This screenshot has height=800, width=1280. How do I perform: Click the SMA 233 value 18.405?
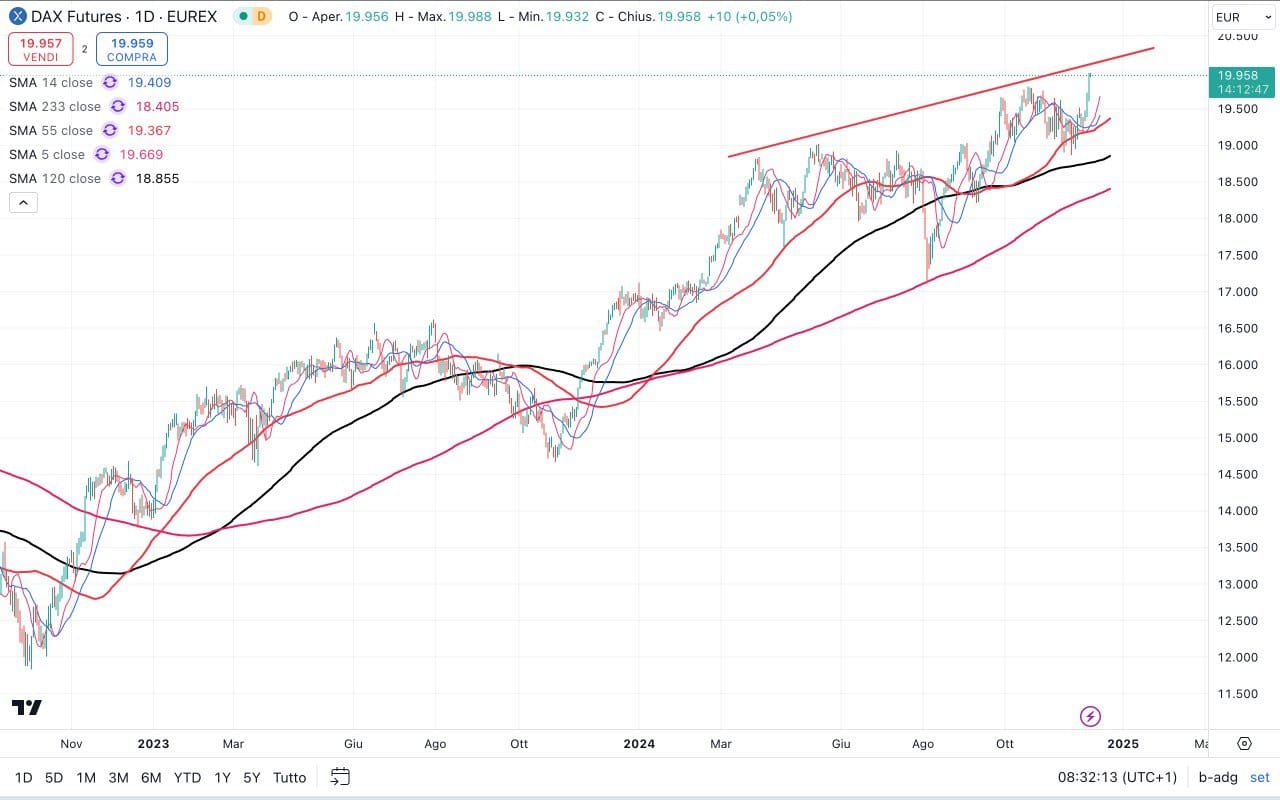point(158,107)
